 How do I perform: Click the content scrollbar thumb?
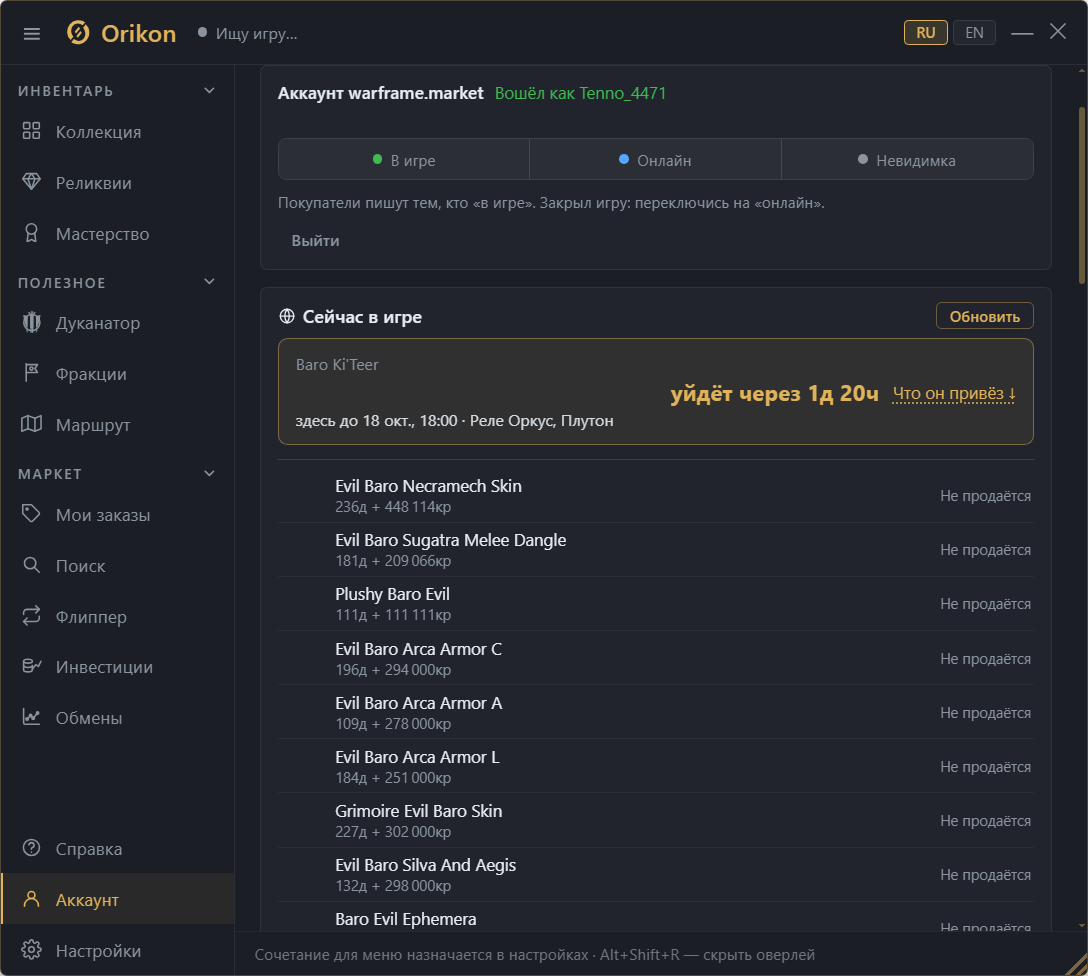pyautogui.click(x=1081, y=196)
